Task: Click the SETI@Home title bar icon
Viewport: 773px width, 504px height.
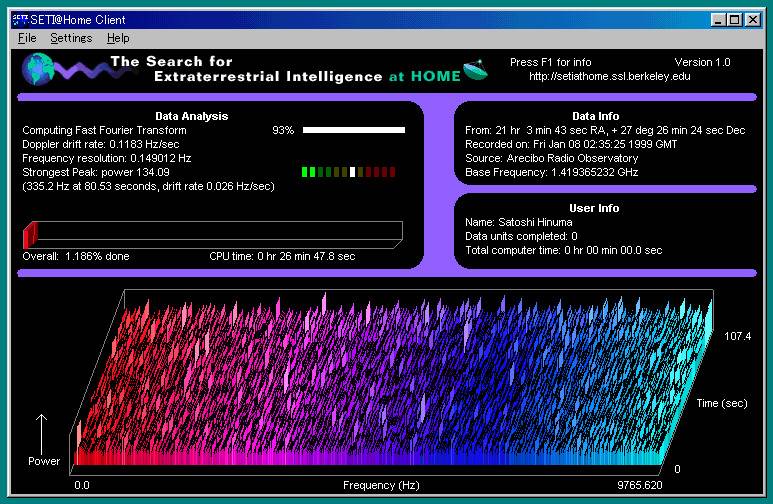Action: 20,20
